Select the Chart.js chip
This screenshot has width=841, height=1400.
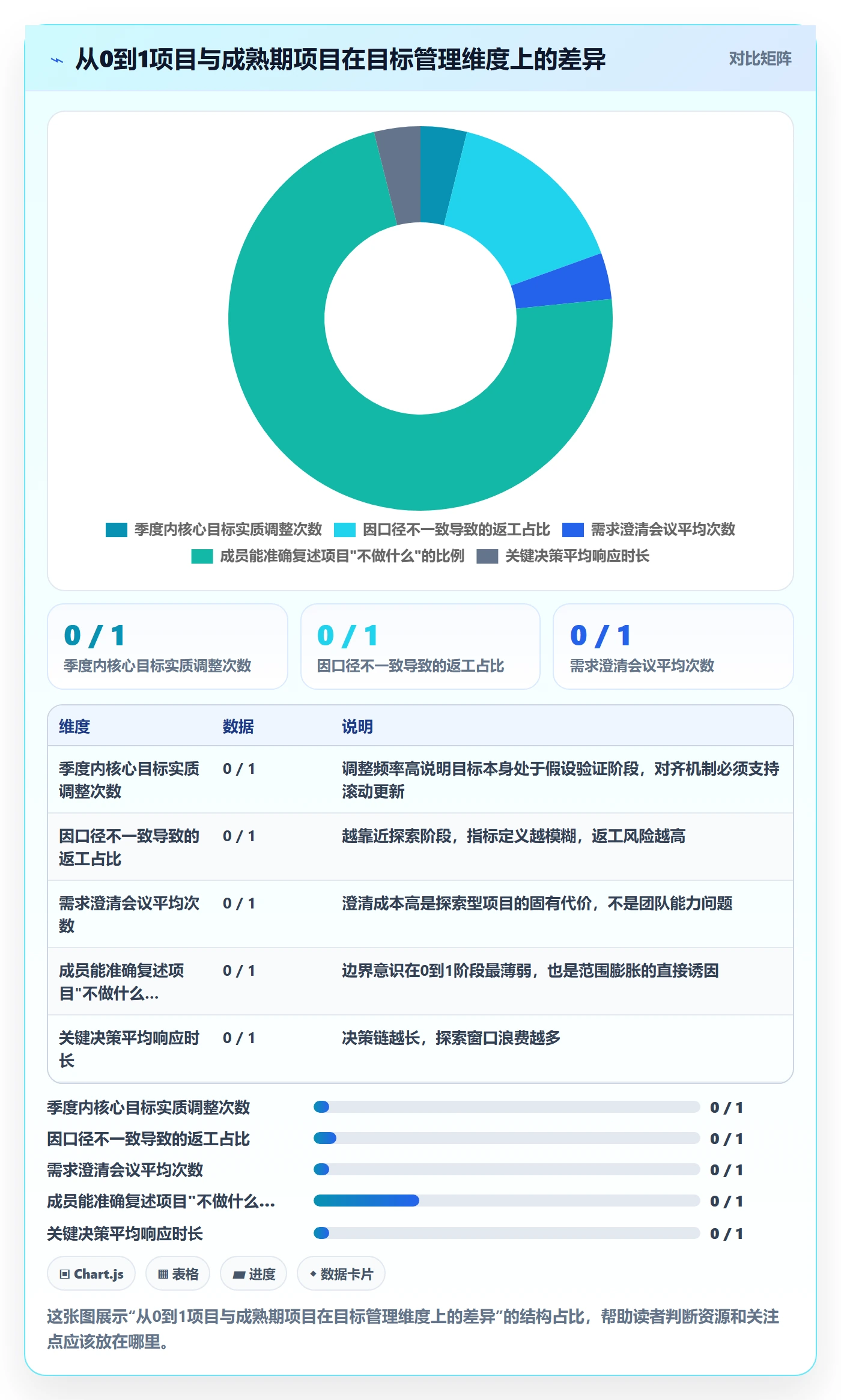91,1273
